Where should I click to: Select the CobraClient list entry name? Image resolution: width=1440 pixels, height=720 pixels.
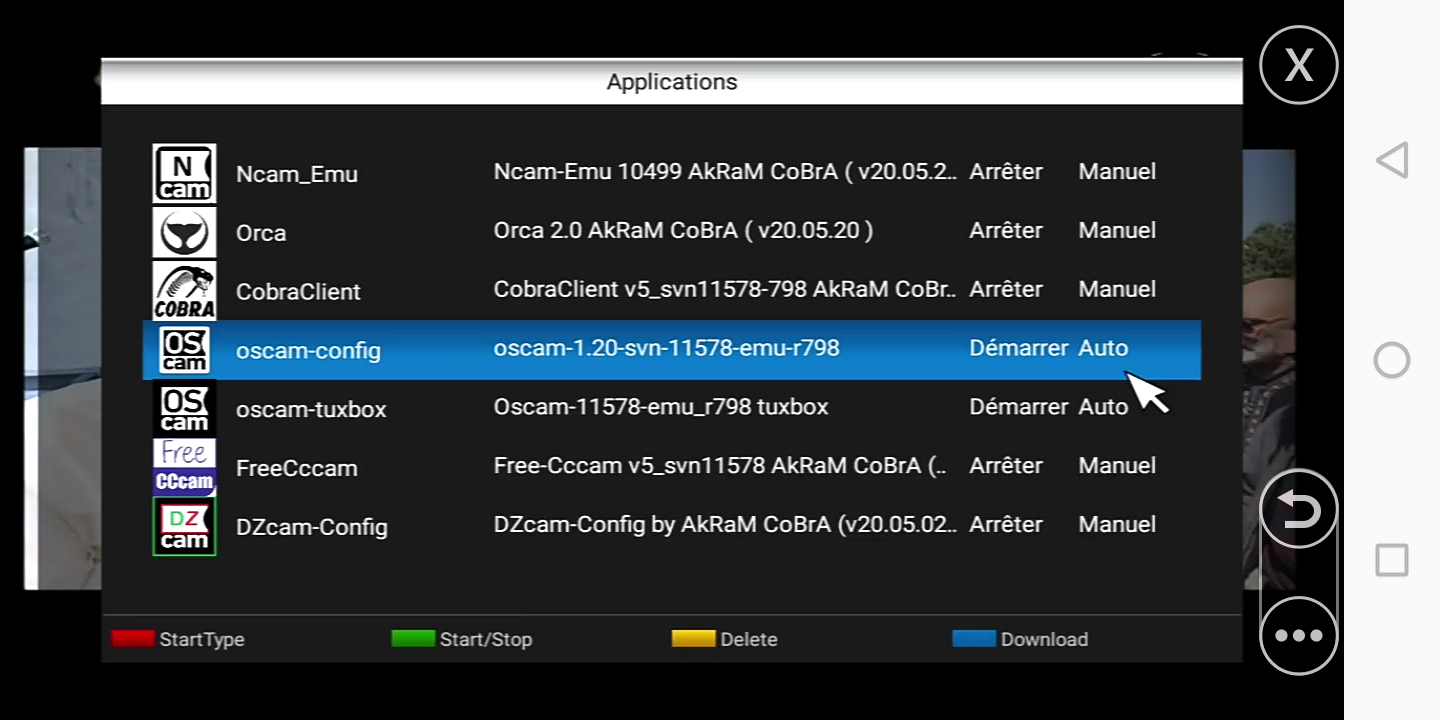click(x=298, y=292)
